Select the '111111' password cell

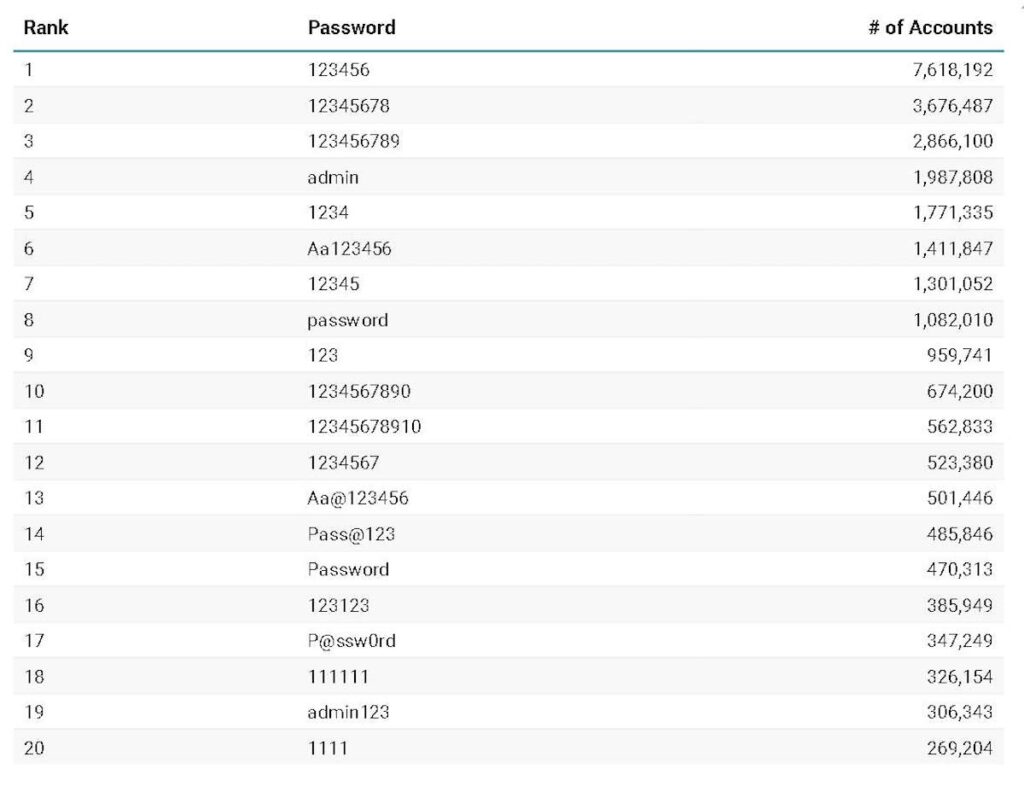(x=338, y=676)
